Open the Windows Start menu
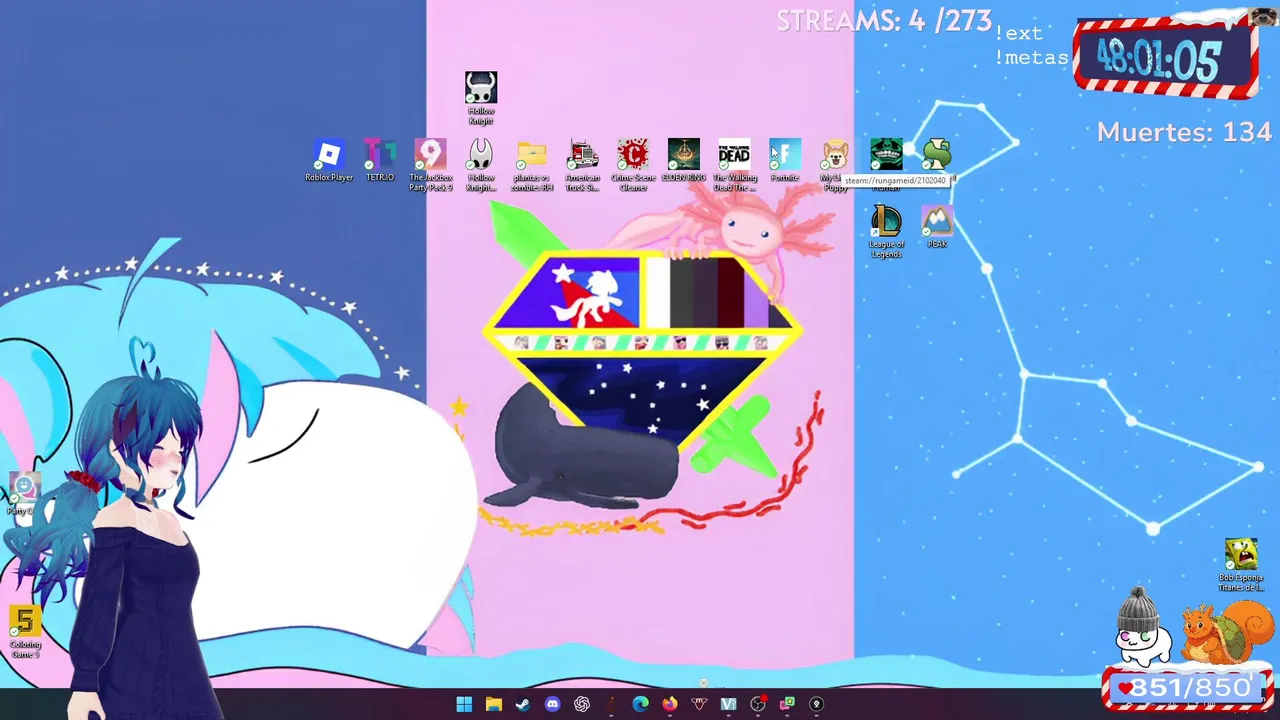The width and height of the screenshot is (1280, 720). point(464,704)
